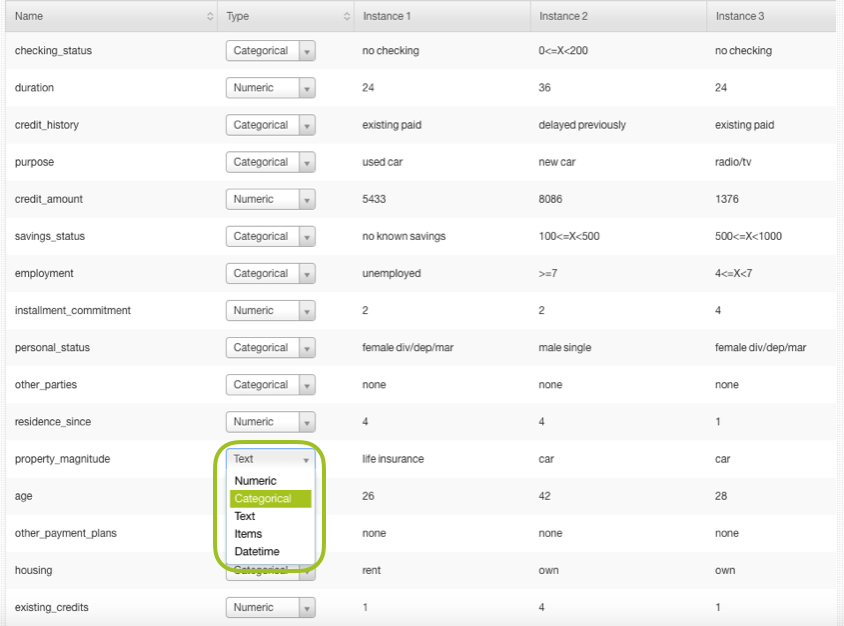Choose Items from the property_magnitude type options
Viewport: 844px width, 626px height.
pyautogui.click(x=246, y=534)
